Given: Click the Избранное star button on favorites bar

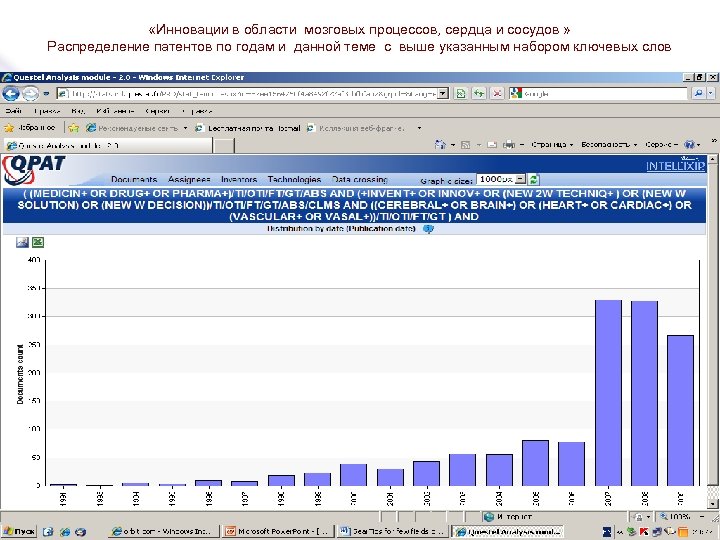Looking at the screenshot, I should (x=29, y=128).
